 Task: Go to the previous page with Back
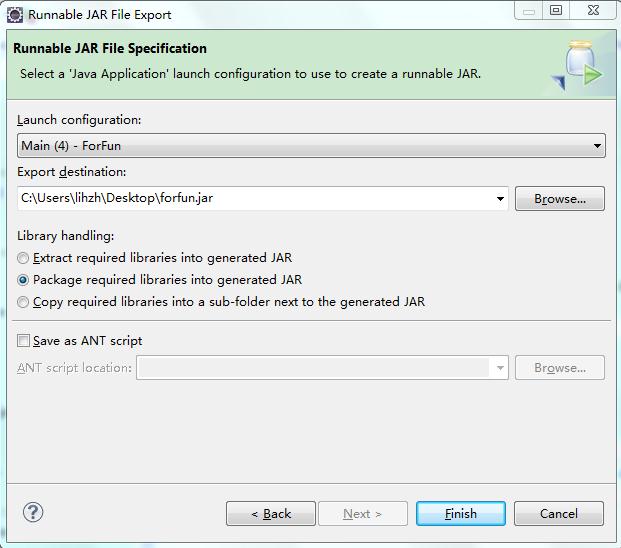point(270,514)
